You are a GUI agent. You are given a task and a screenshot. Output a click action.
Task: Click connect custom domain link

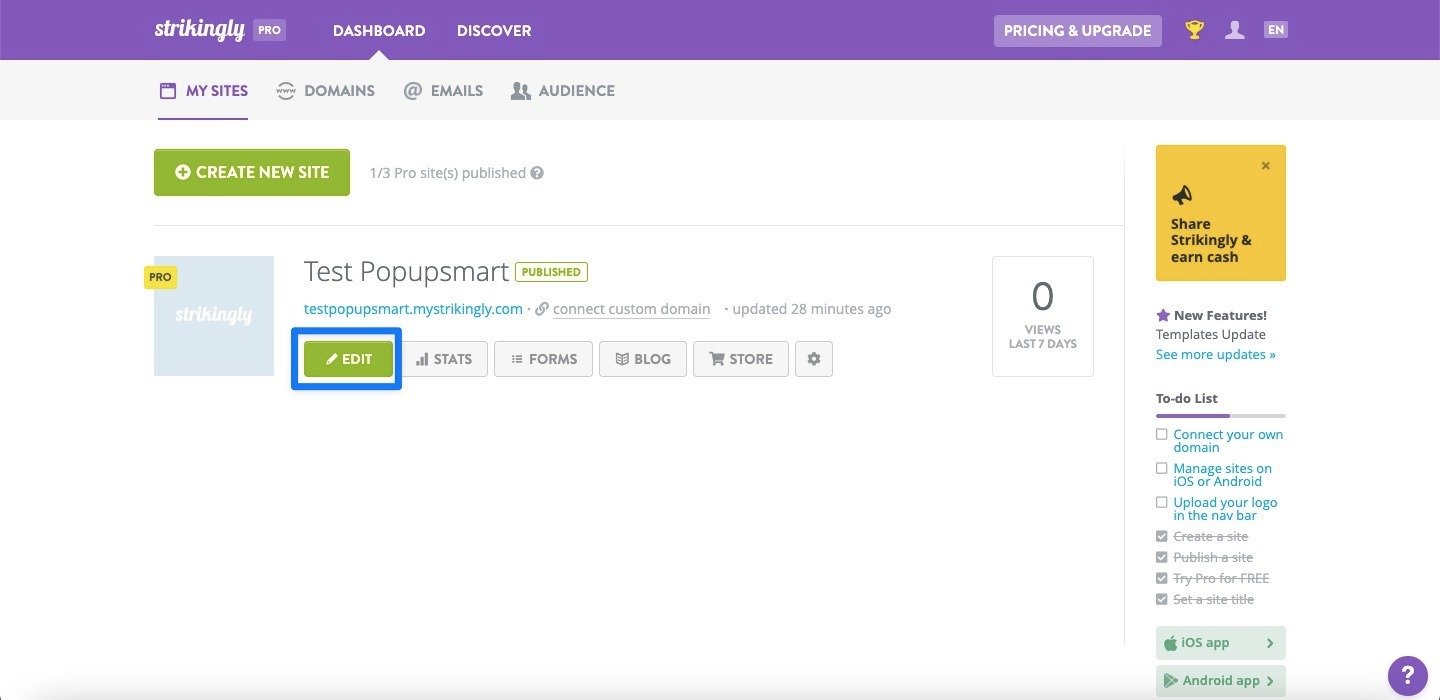(x=631, y=309)
